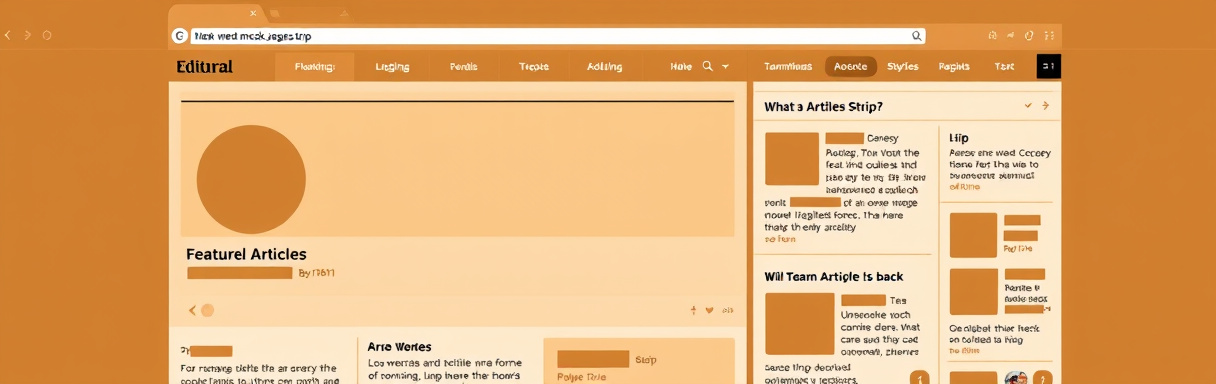Click the browser reload icon
The image size is (1216, 384).
point(47,35)
